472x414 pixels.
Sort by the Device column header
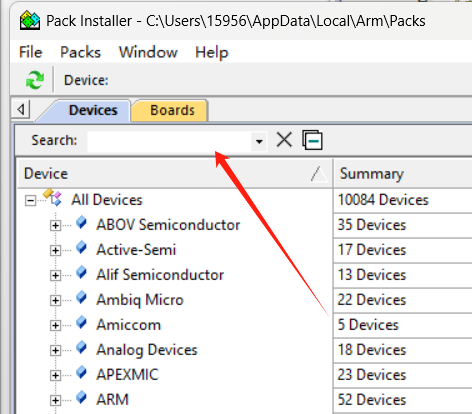[175, 174]
